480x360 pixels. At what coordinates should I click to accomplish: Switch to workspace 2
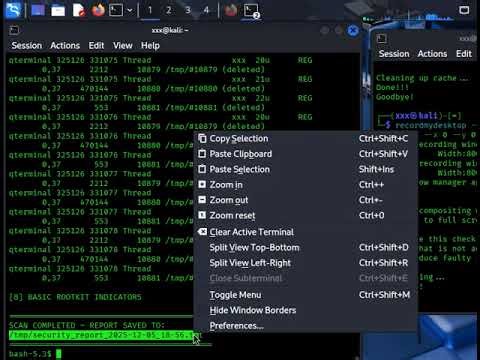click(x=169, y=10)
